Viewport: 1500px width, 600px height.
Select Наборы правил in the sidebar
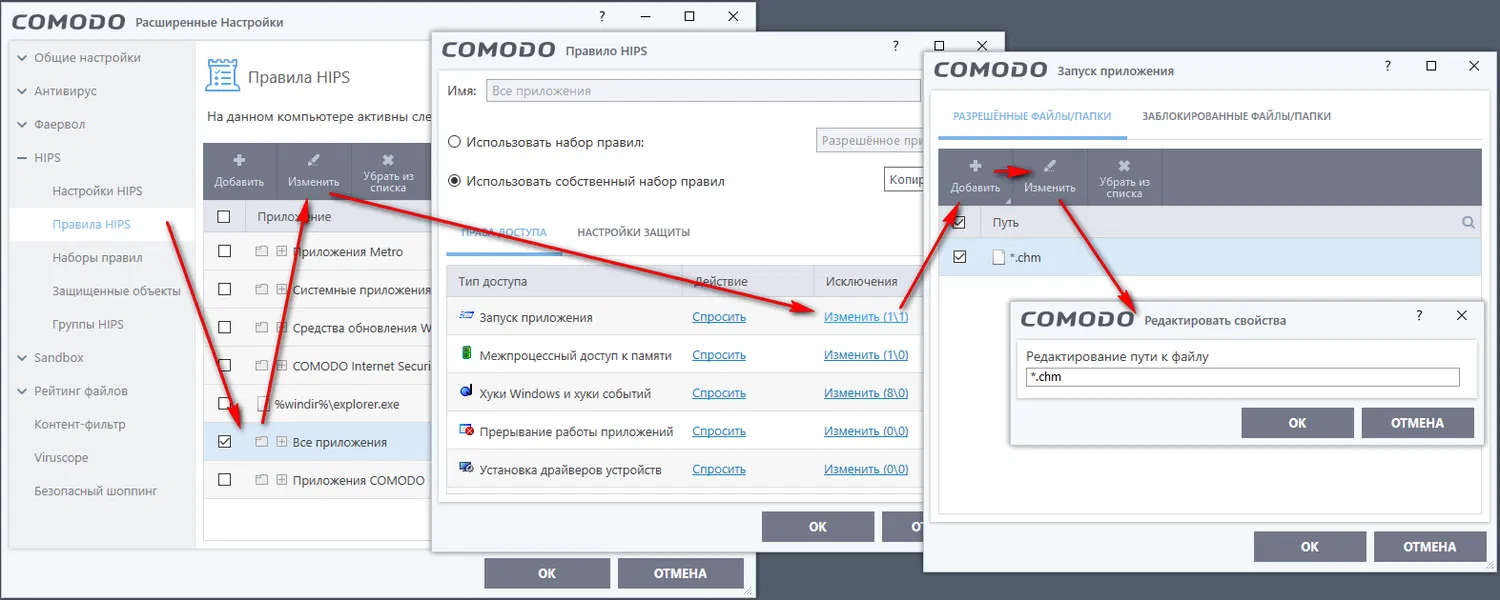coord(97,258)
